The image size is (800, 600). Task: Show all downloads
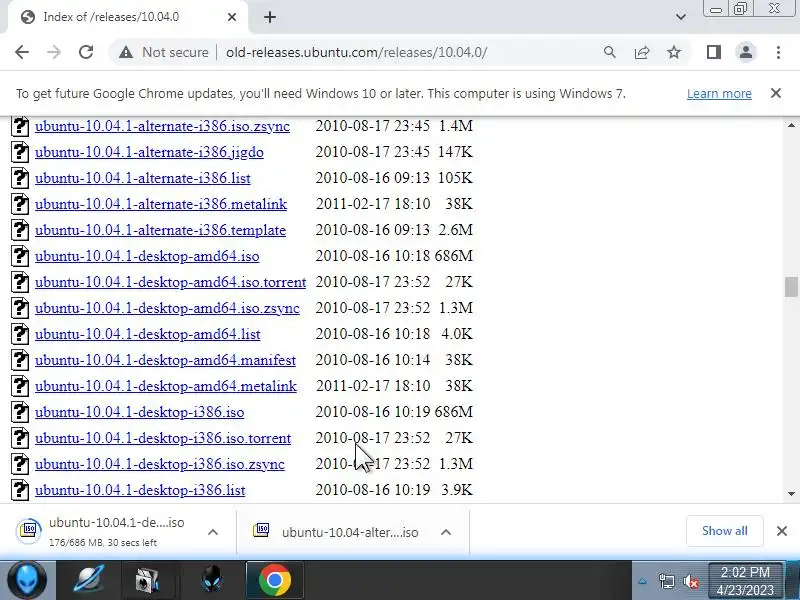coord(724,531)
